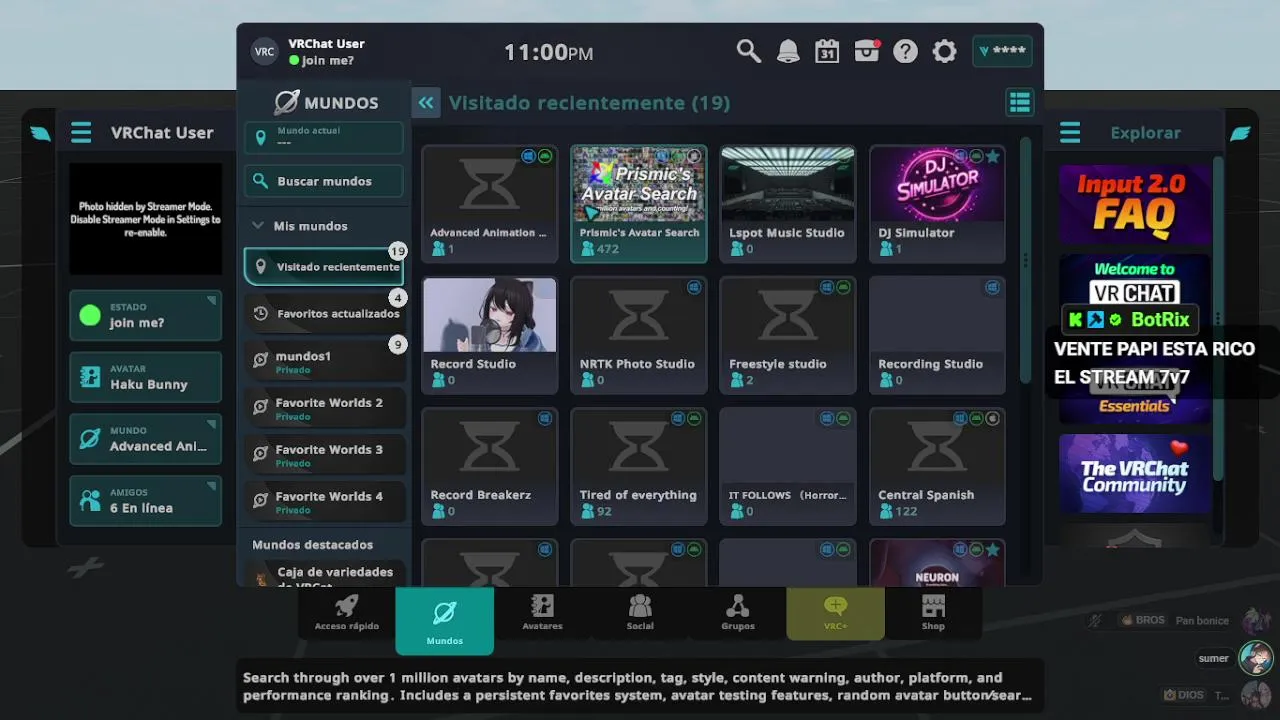Open Freestyle studio world card
Image resolution: width=1280 pixels, height=720 pixels.
(x=788, y=334)
